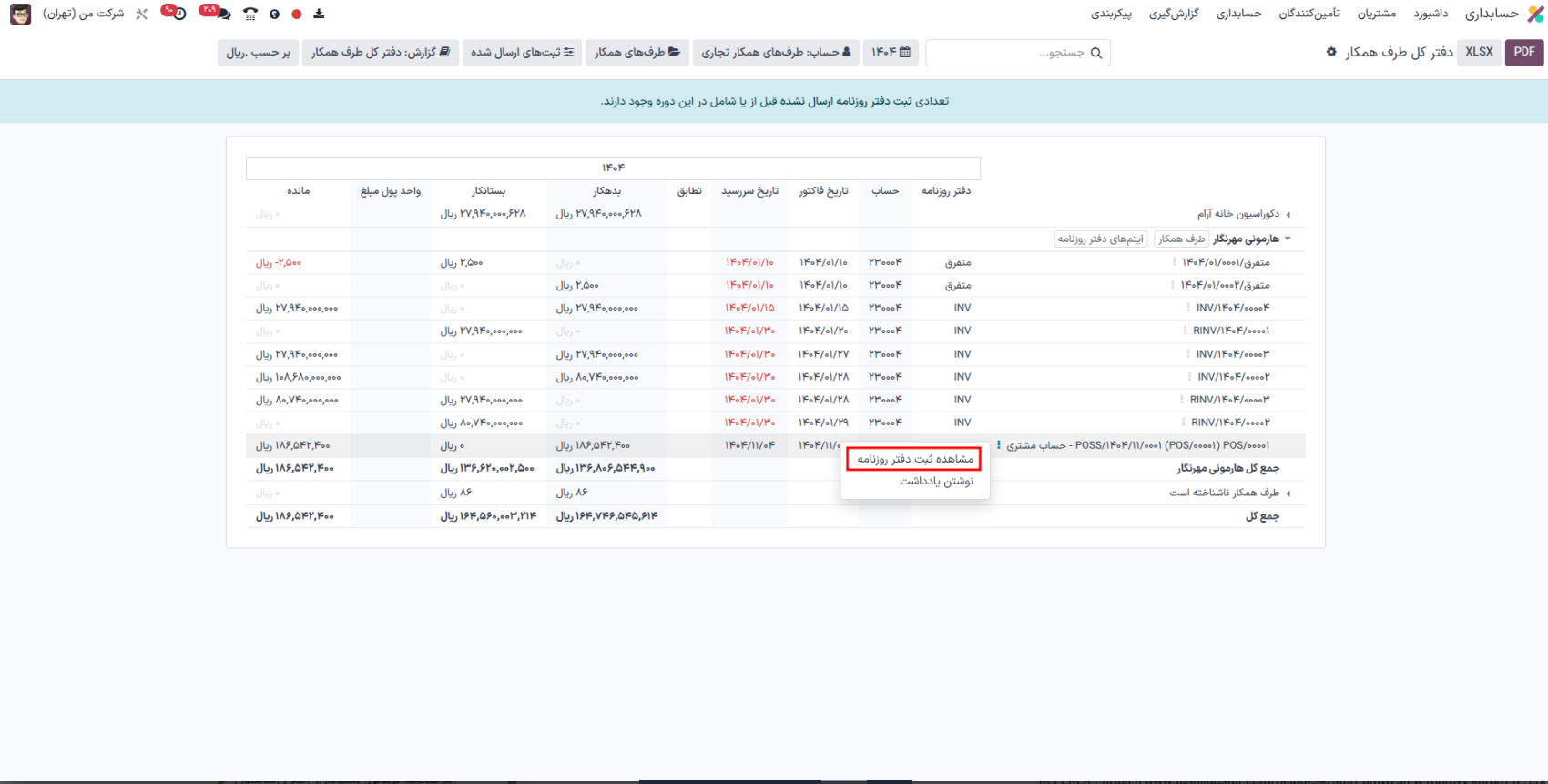This screenshot has height=784, width=1548.
Task: Open the 1404 date period filter
Action: pos(891,53)
